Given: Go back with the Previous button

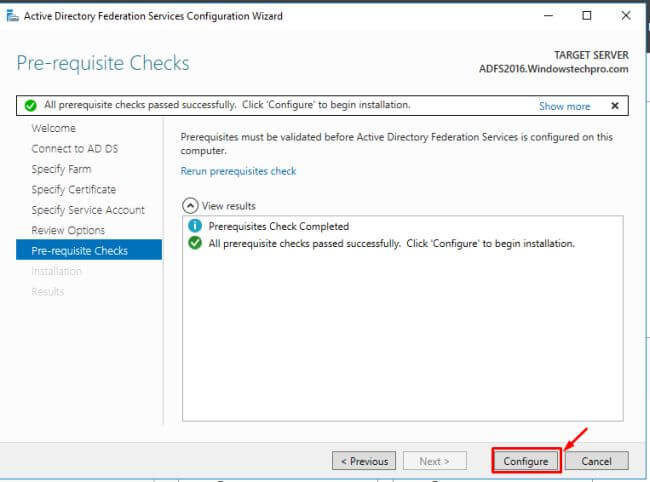Looking at the screenshot, I should (x=364, y=461).
